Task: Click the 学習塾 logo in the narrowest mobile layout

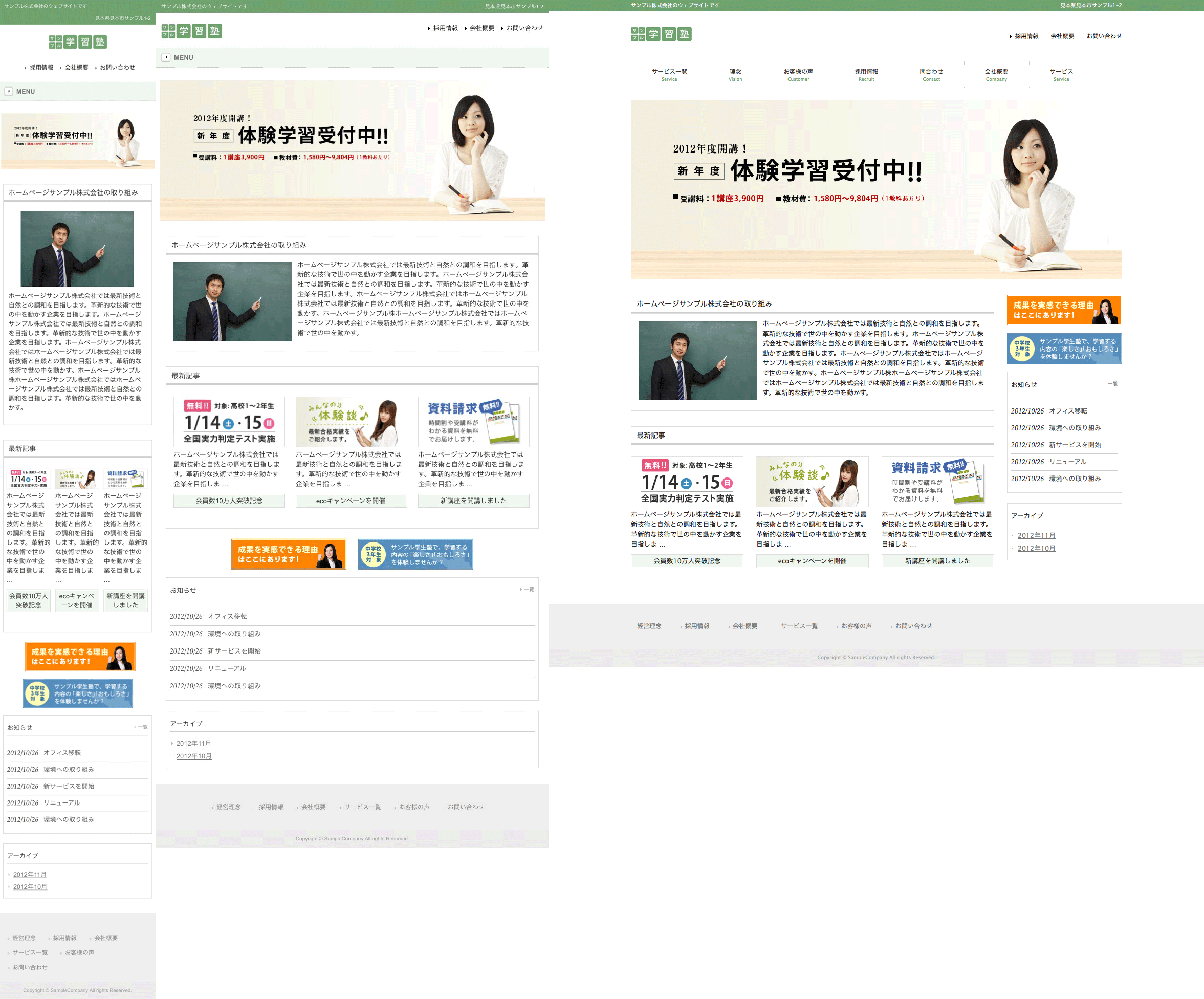Action: 77,42
